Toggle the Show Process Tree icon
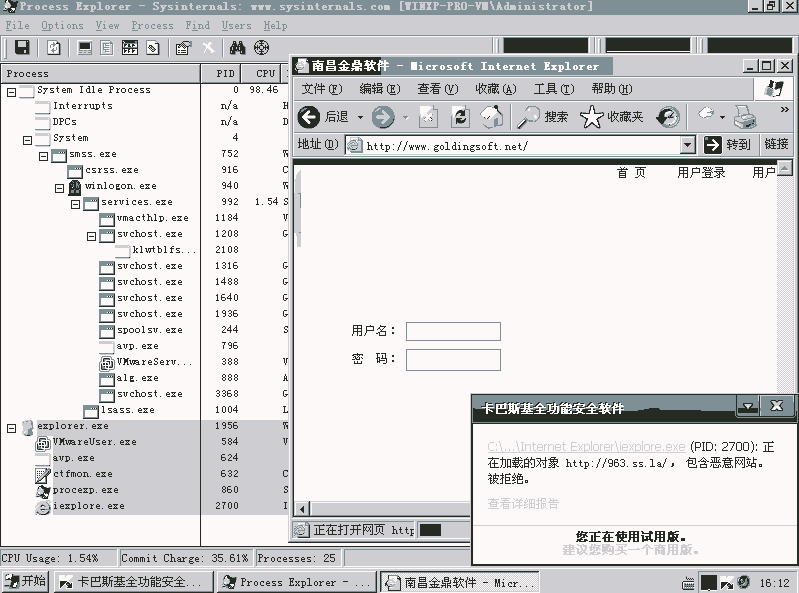799x593 pixels. pos(107,48)
